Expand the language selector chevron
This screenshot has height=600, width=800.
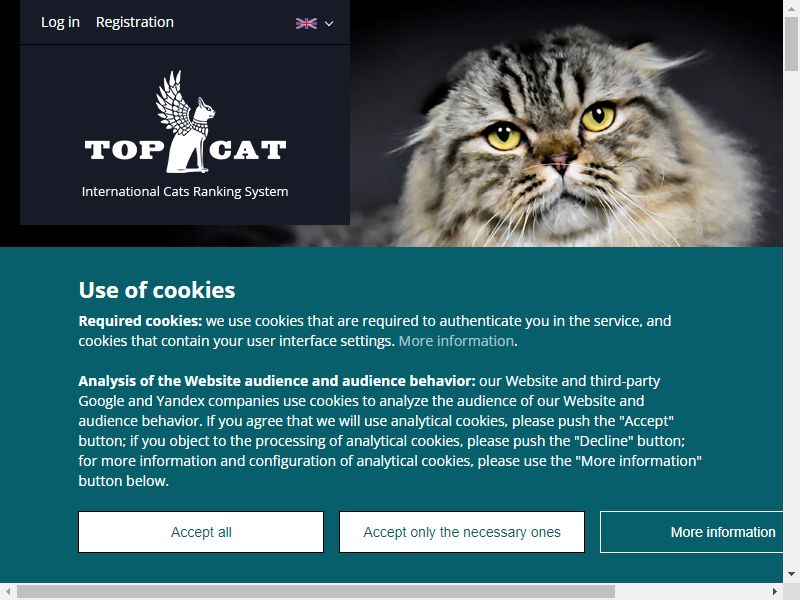coord(329,23)
